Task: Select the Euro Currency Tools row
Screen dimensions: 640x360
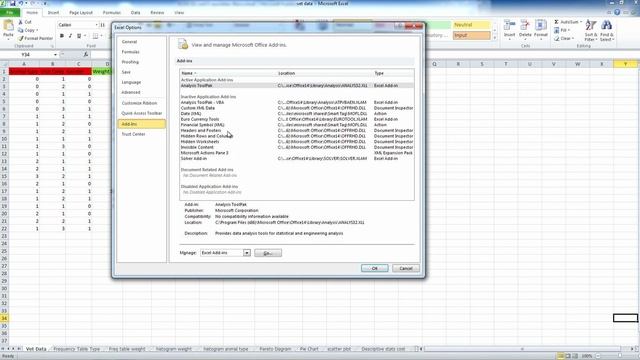Action: 297,119
